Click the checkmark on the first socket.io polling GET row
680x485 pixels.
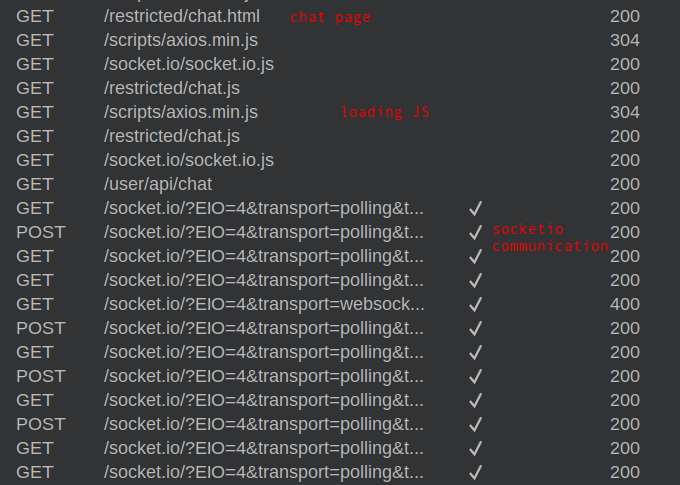click(x=475, y=208)
